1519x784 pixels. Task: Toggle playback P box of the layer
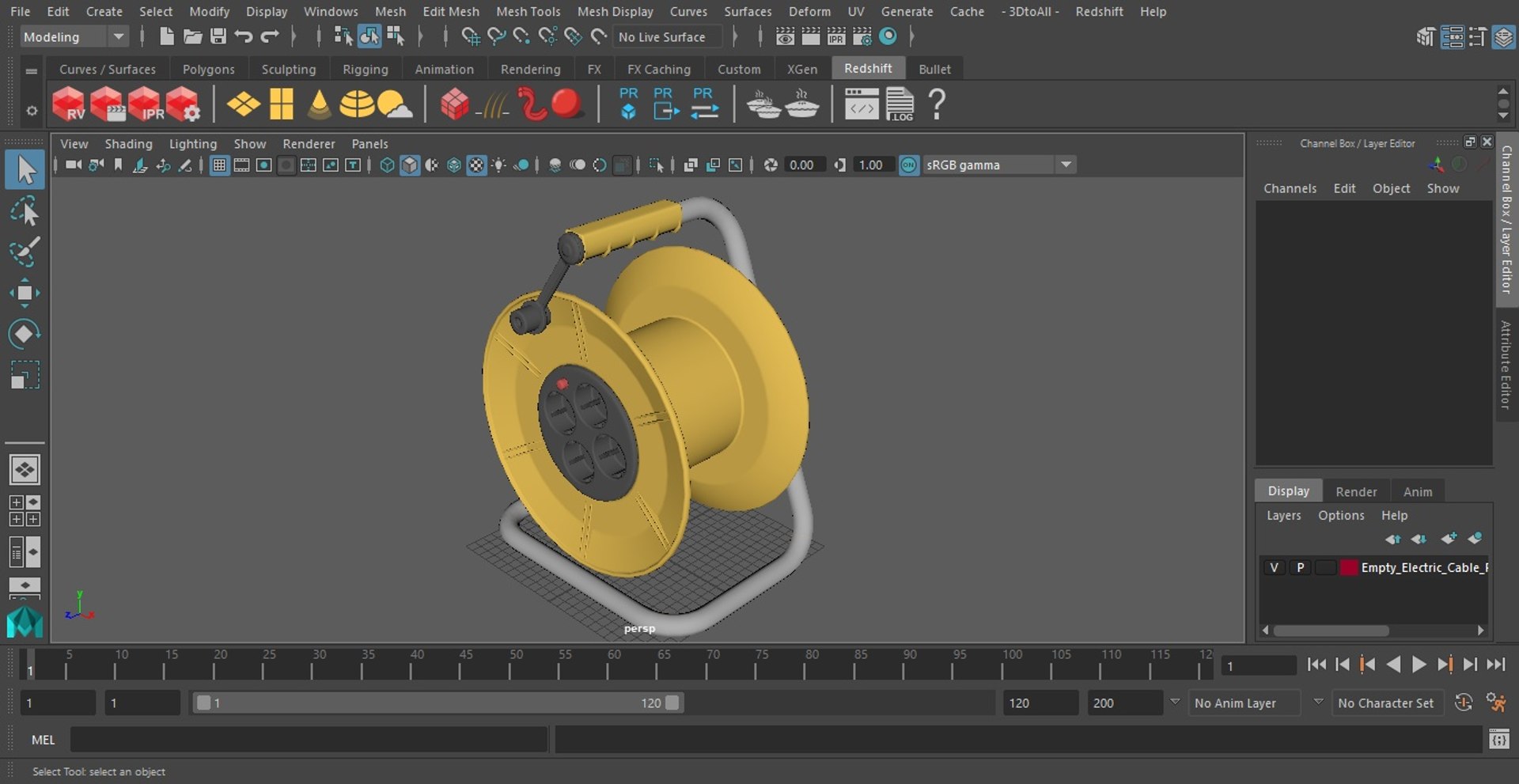(x=1300, y=567)
